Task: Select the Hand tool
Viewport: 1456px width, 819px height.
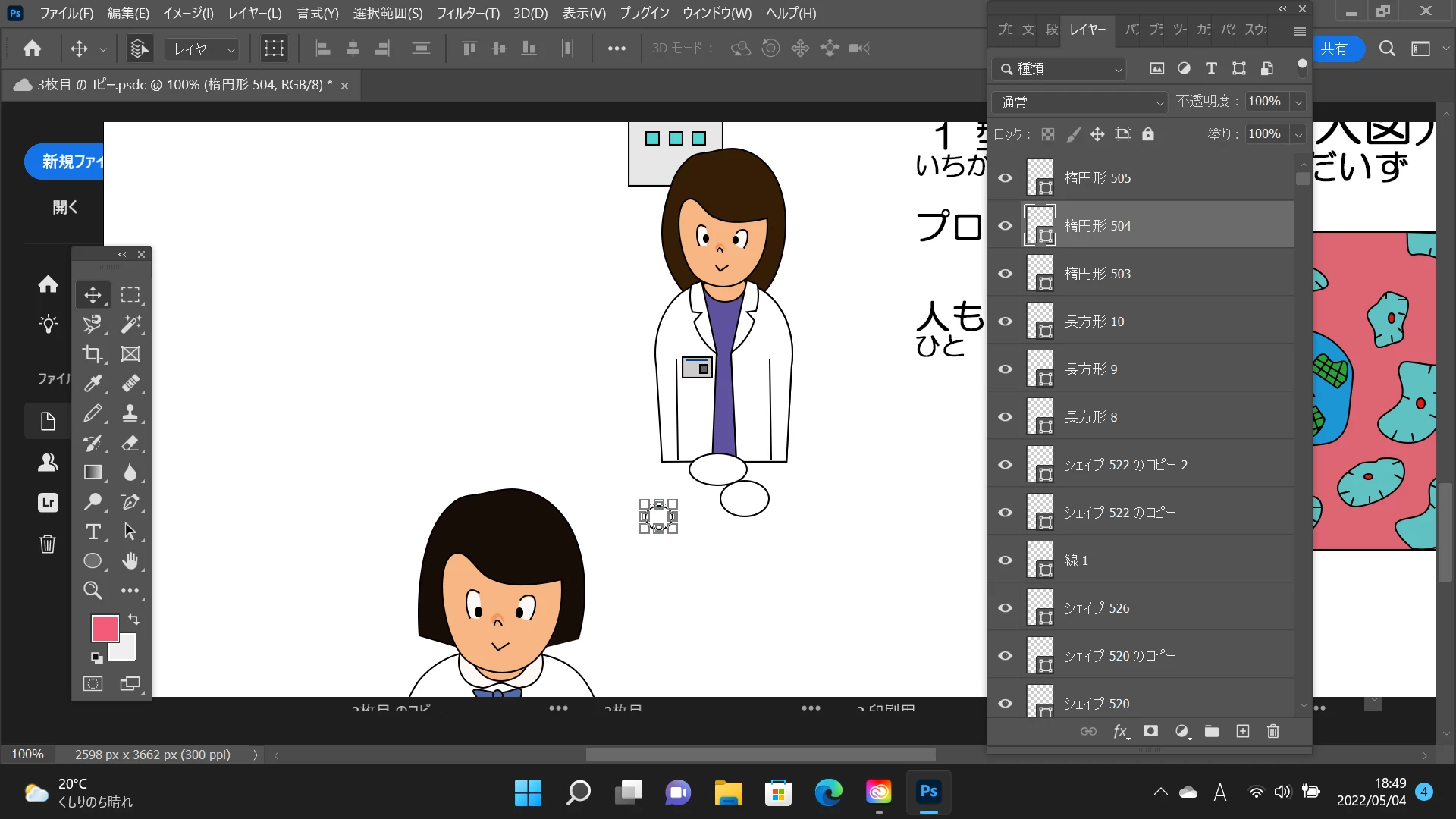Action: pos(130,561)
